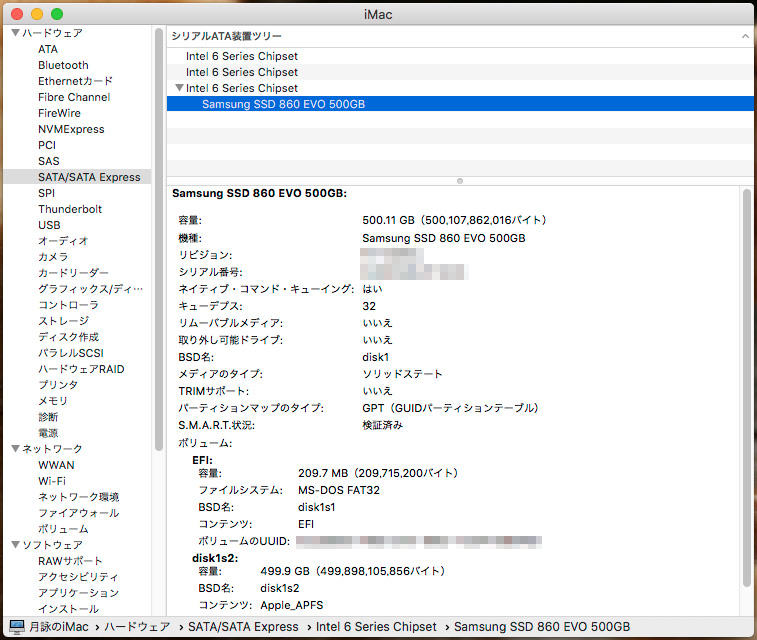The height and width of the screenshot is (640, 757).
Task: Select メモリ in the sidebar
Action: [53, 401]
